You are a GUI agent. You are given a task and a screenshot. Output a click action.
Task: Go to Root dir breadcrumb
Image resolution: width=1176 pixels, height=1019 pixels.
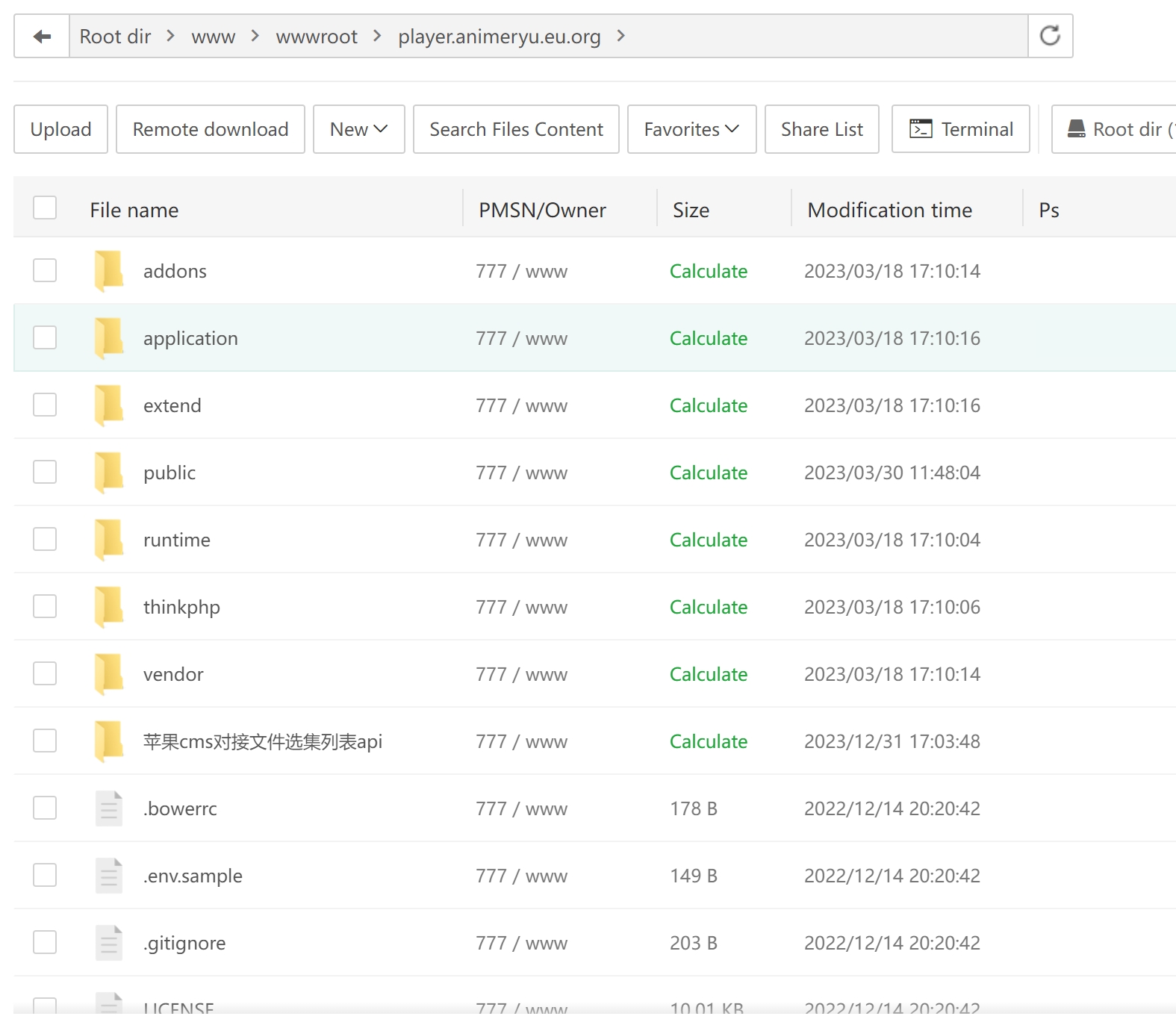pyautogui.click(x=115, y=37)
